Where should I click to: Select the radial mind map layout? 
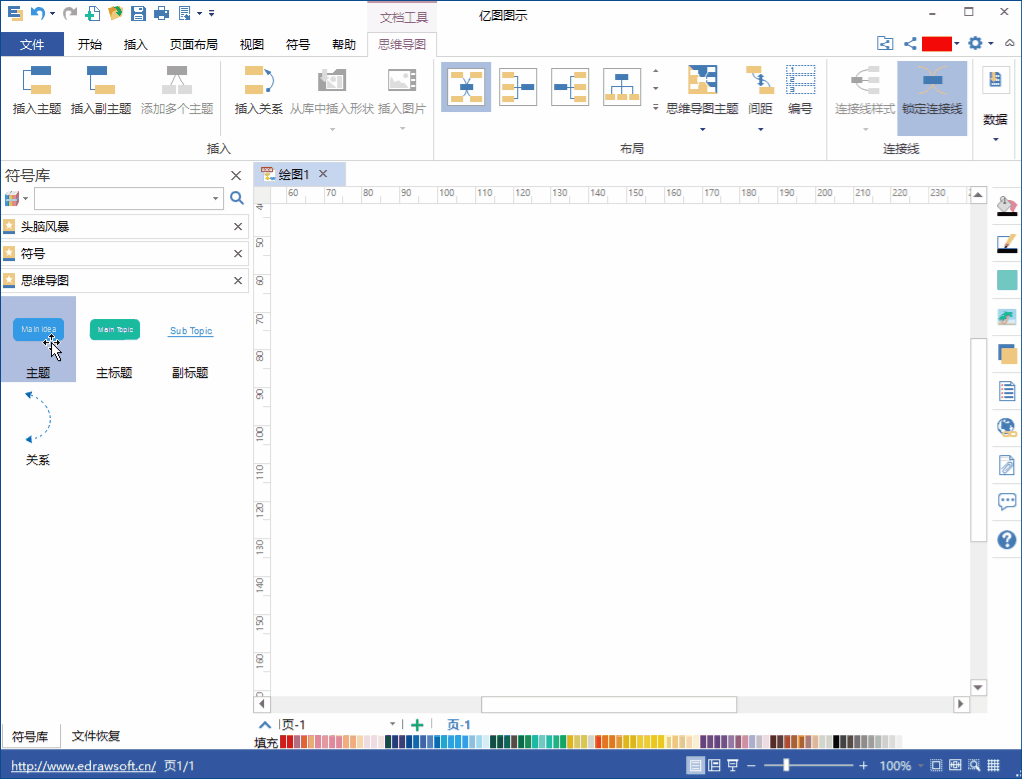pos(466,87)
